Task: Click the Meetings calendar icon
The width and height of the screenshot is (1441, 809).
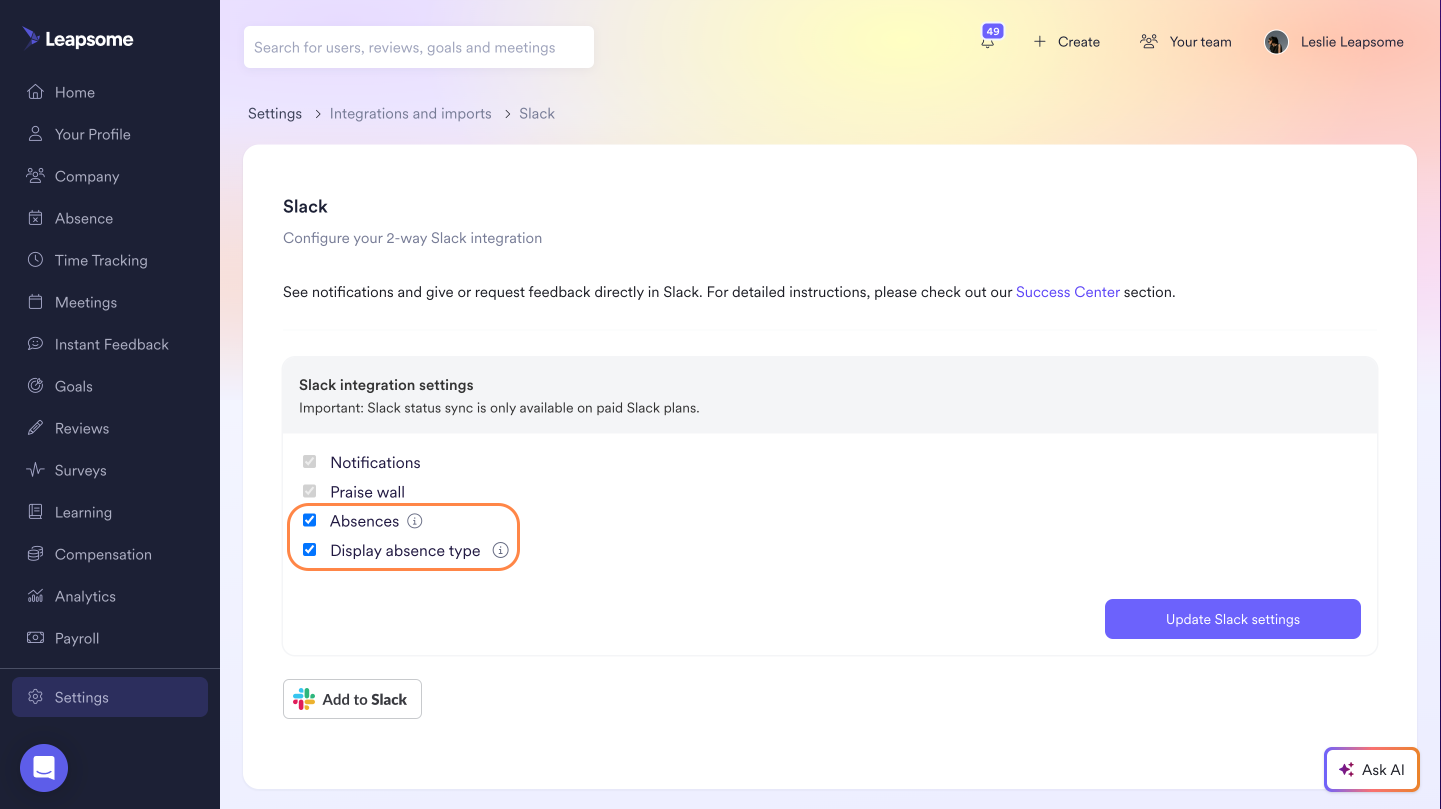Action: pos(36,302)
